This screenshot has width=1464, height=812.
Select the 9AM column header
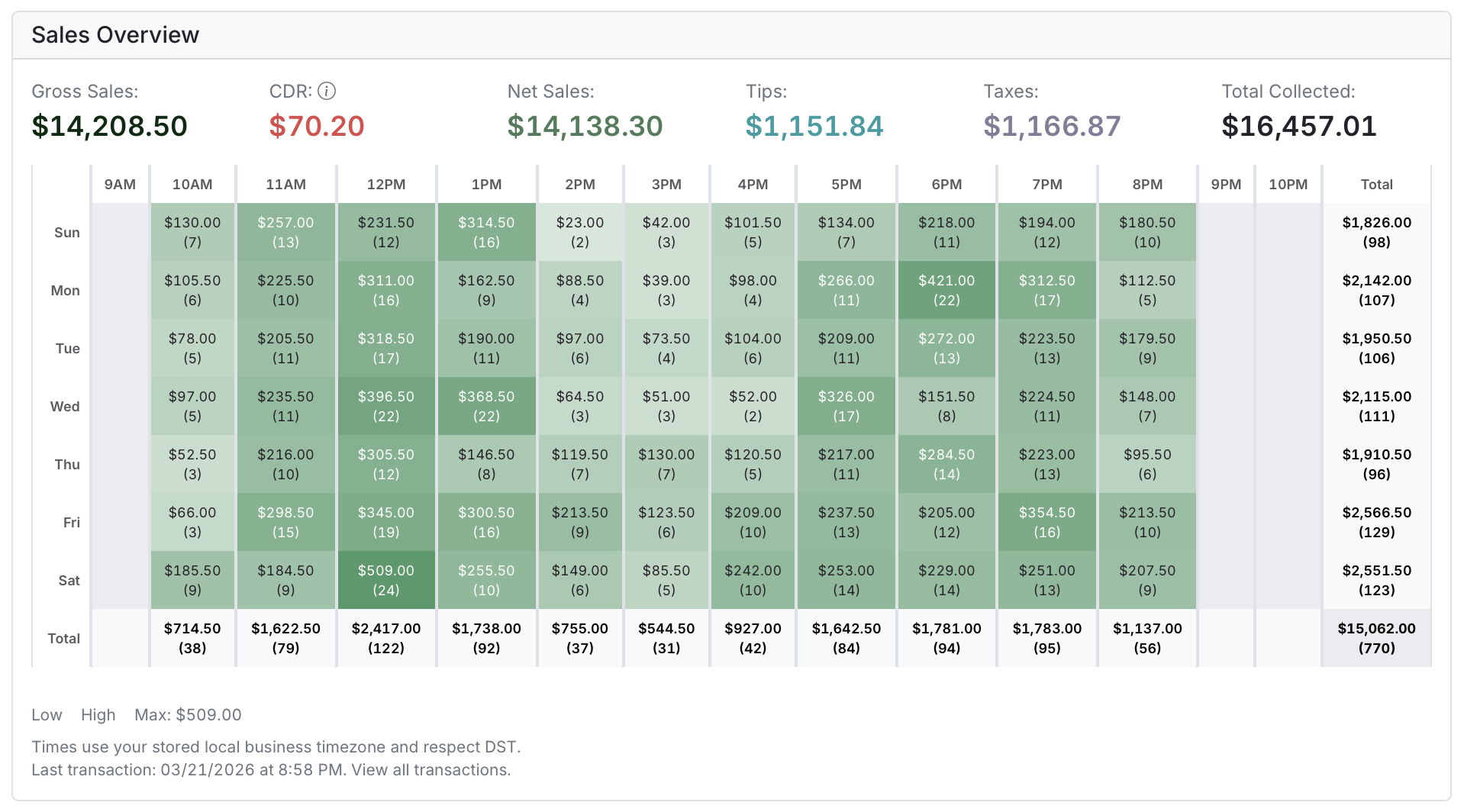point(120,185)
